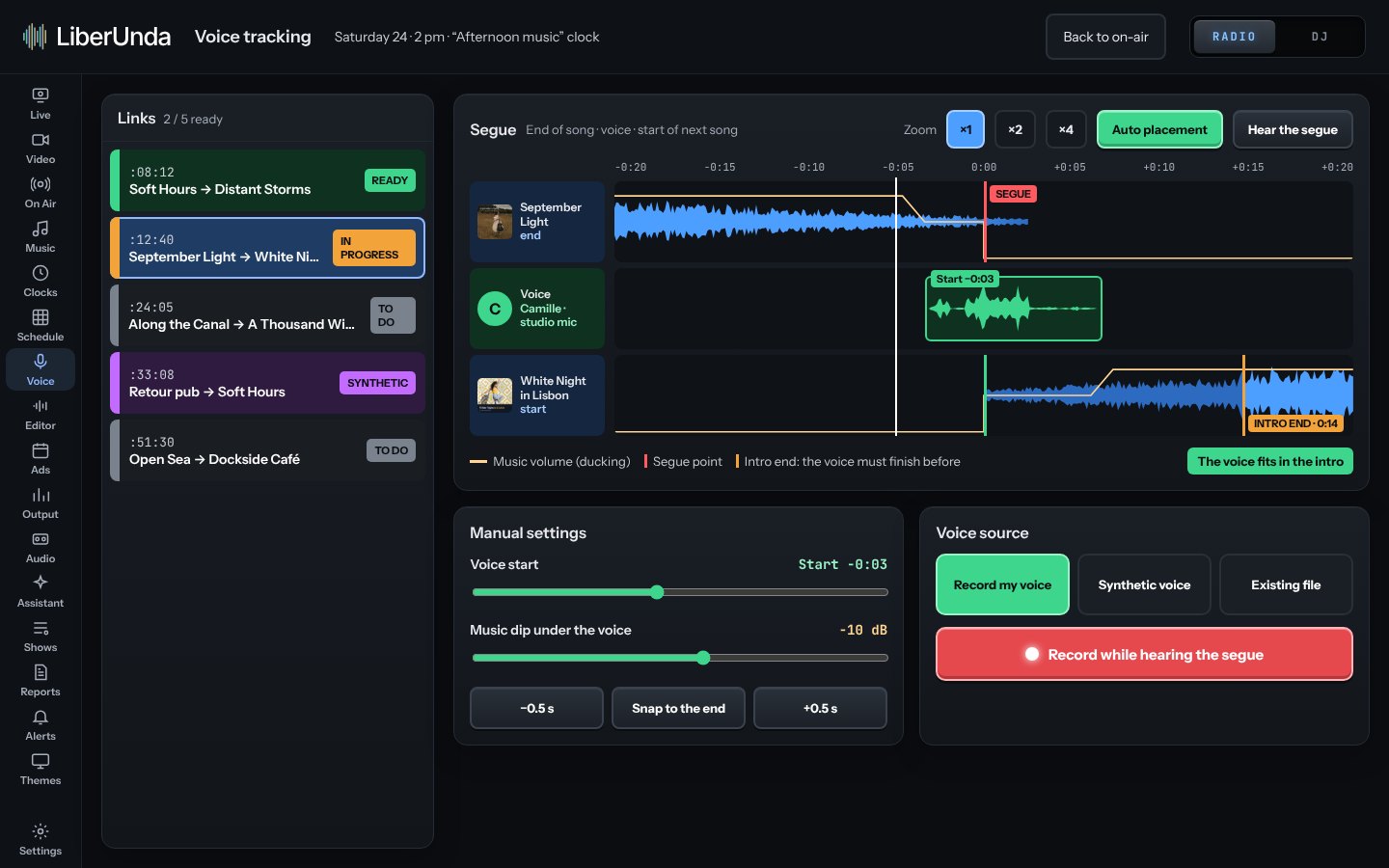
Task: Choose Synthetic voice source
Action: click(x=1144, y=584)
